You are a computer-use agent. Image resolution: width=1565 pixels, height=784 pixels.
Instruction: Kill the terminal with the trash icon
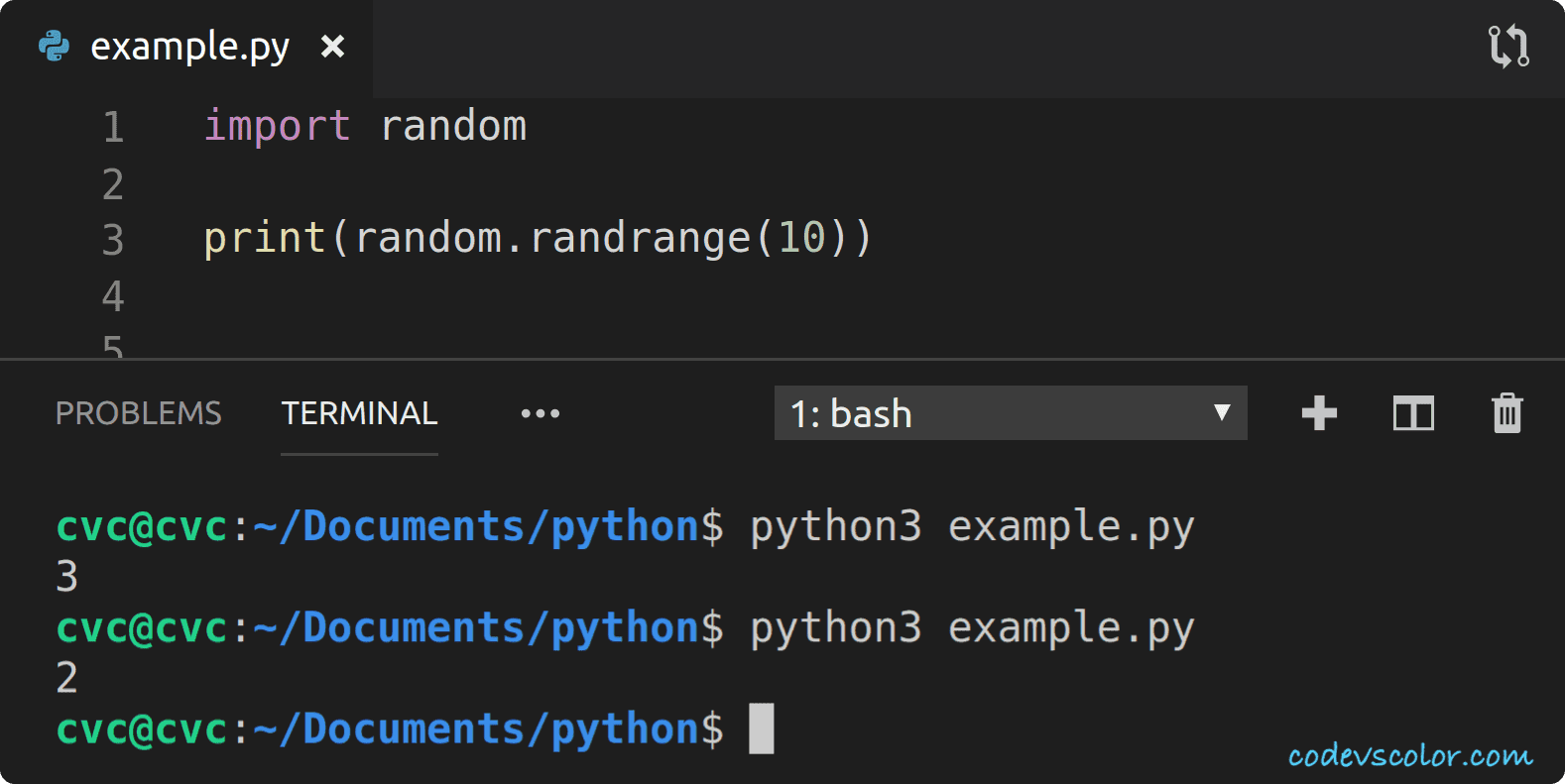(x=1506, y=413)
